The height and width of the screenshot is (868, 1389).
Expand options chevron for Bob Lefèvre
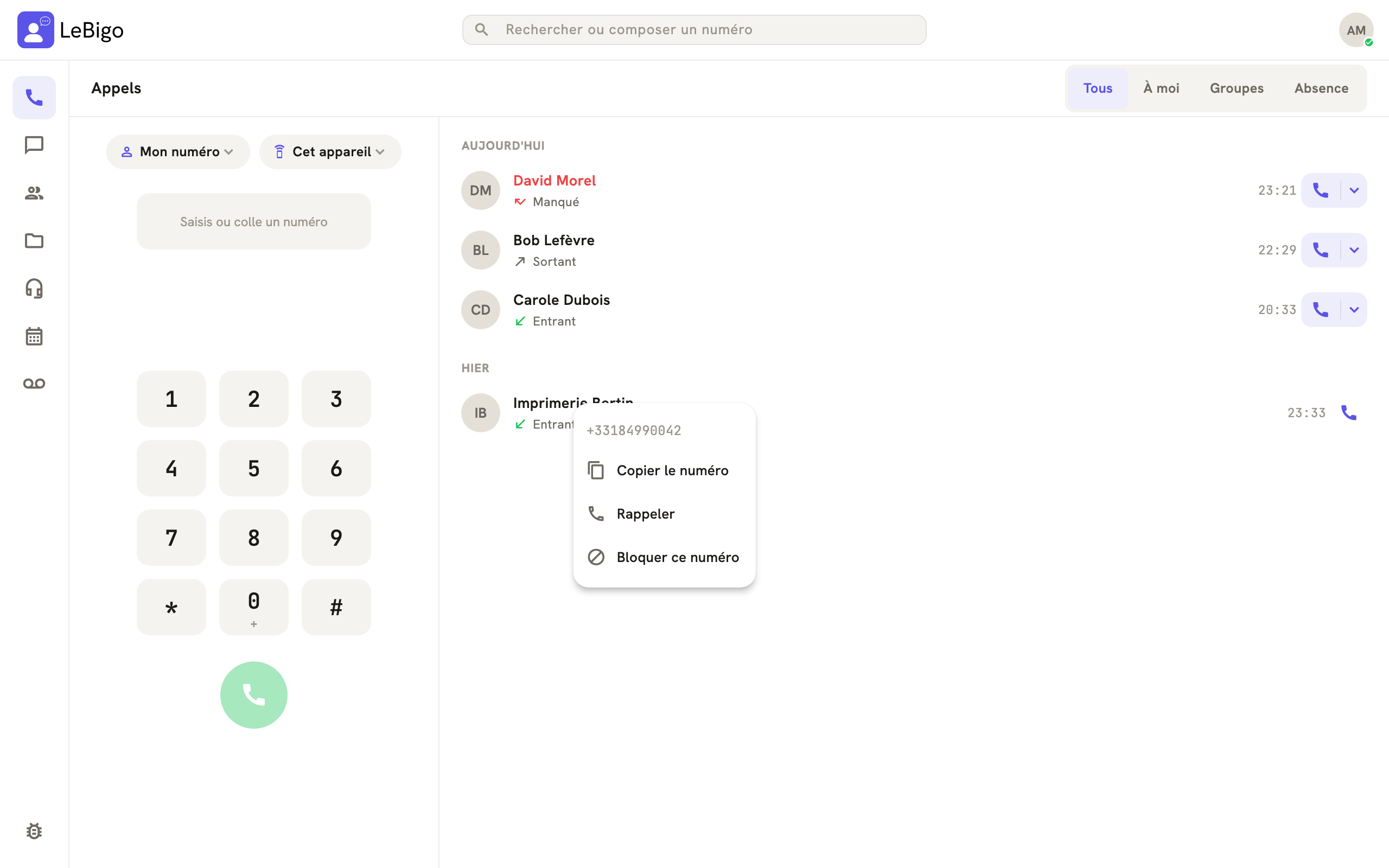click(x=1354, y=250)
